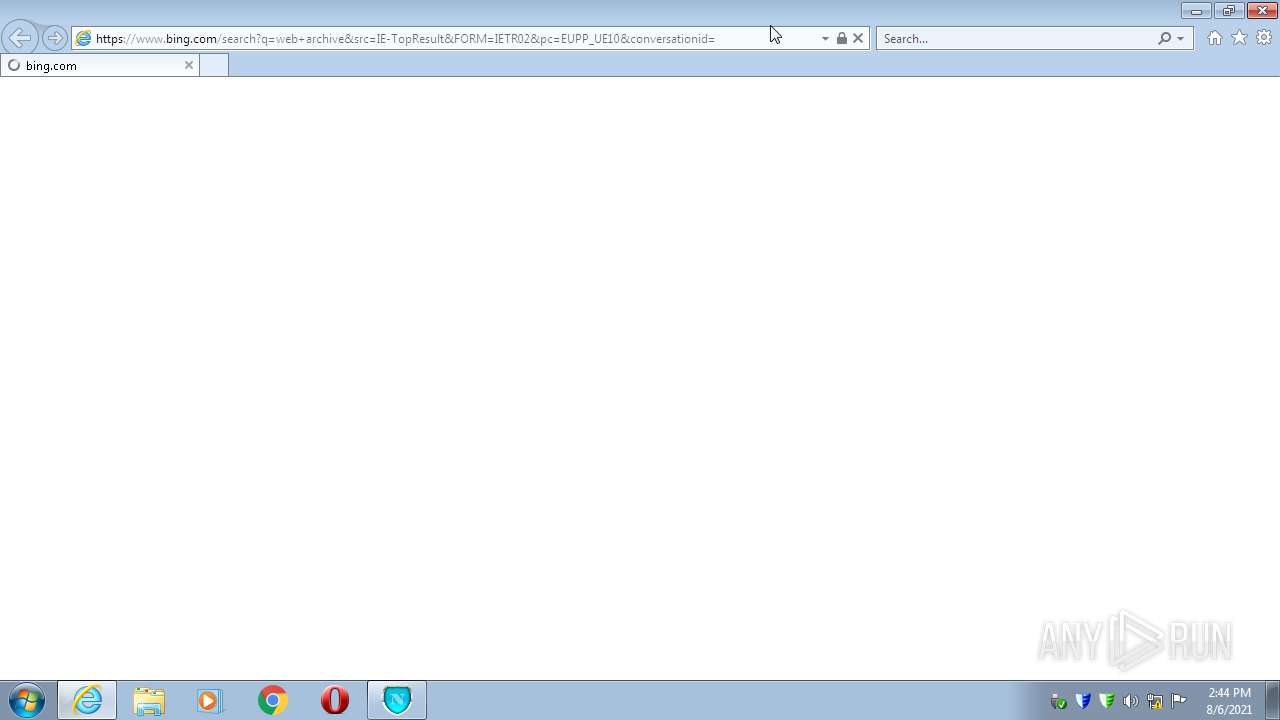Switch to Internet Explorer on the taskbar
This screenshot has height=720, width=1280.
tap(87, 700)
